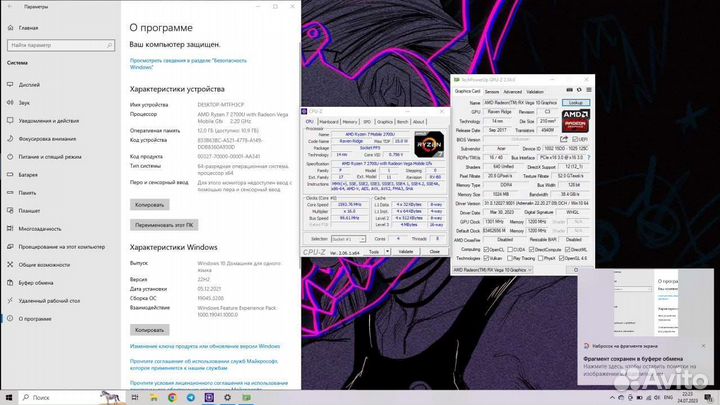Open change product key or upgrade Windows link
Screen dimensions: 720x405
[x=205, y=346]
